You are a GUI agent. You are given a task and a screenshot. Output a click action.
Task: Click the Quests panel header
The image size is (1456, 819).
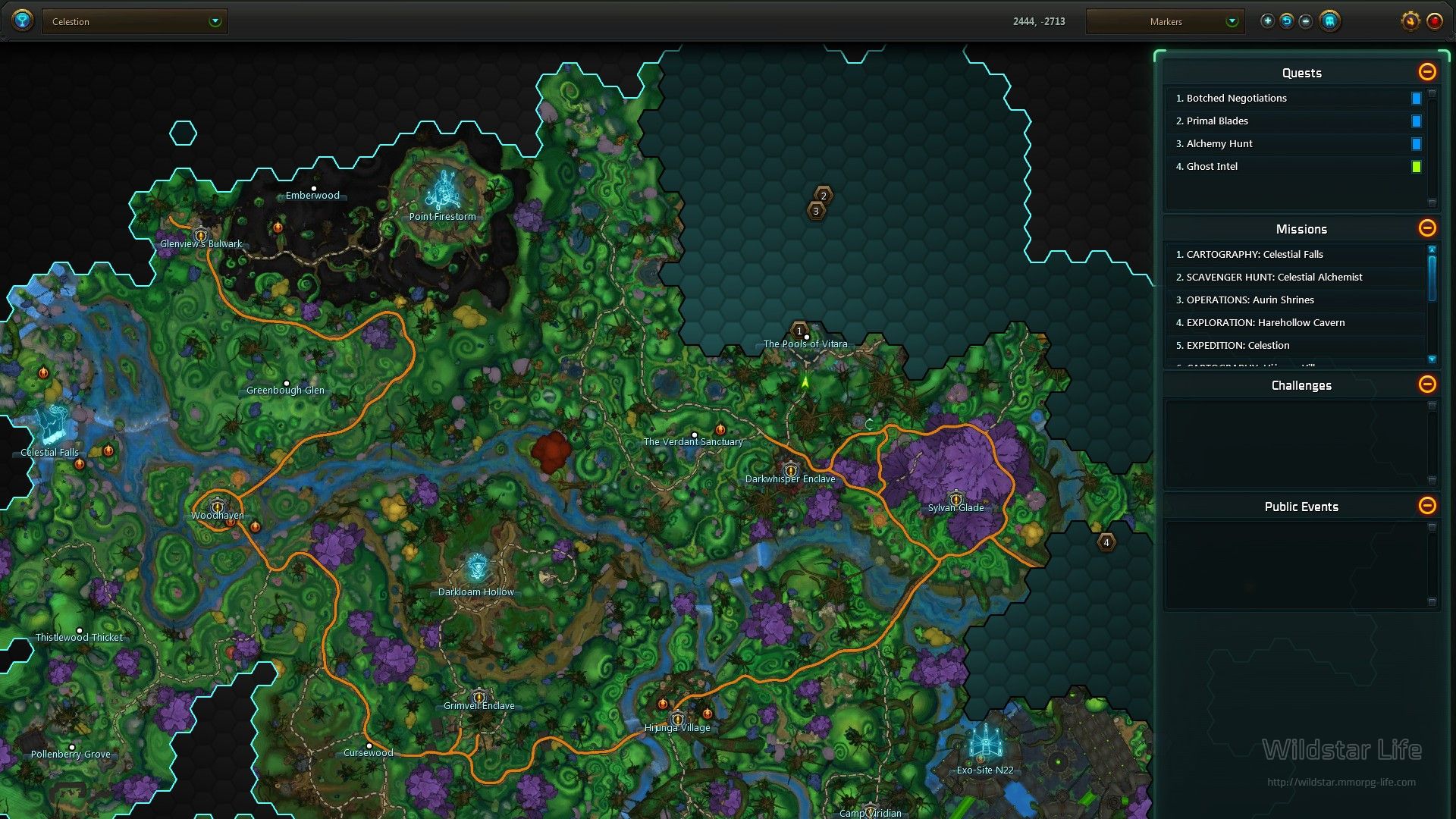coord(1301,73)
